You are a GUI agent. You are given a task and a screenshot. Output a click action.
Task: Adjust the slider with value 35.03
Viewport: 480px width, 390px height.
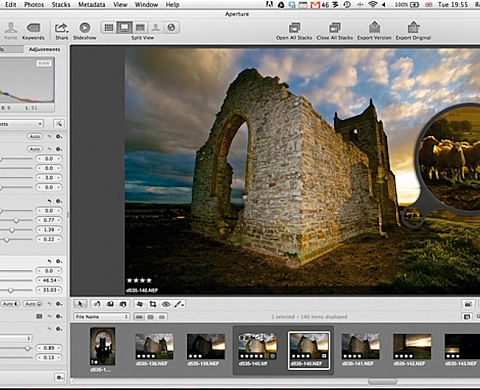[10, 290]
